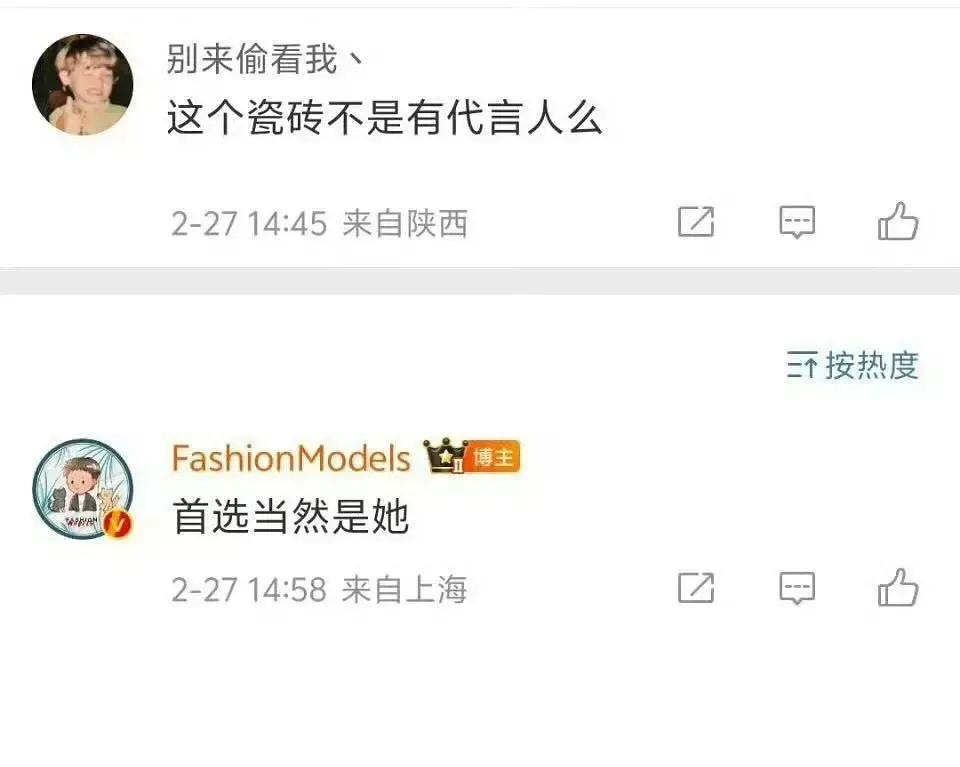This screenshot has width=960, height=767.
Task: Tap timestamp 2-27 14:58 来自上海
Action: pyautogui.click(x=320, y=589)
